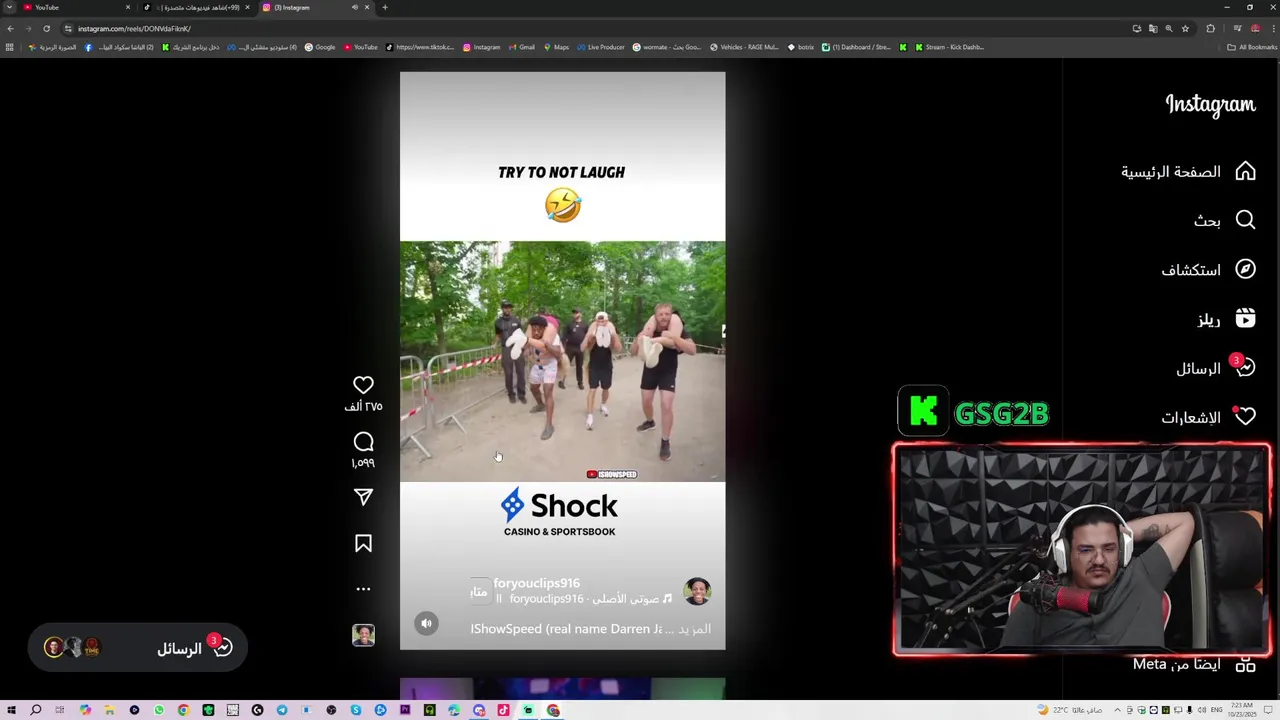This screenshot has height=720, width=1280.
Task: Open the audio thumbnail below more options
Action: 363,635
